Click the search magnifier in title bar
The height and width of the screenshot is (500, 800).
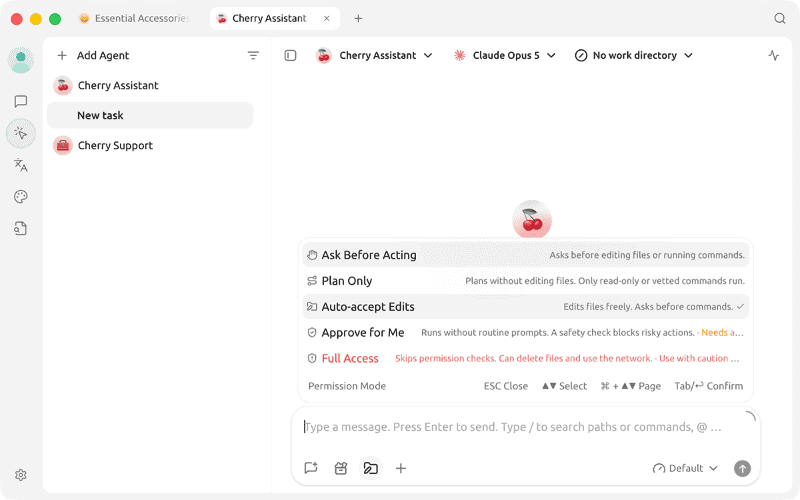[x=780, y=18]
